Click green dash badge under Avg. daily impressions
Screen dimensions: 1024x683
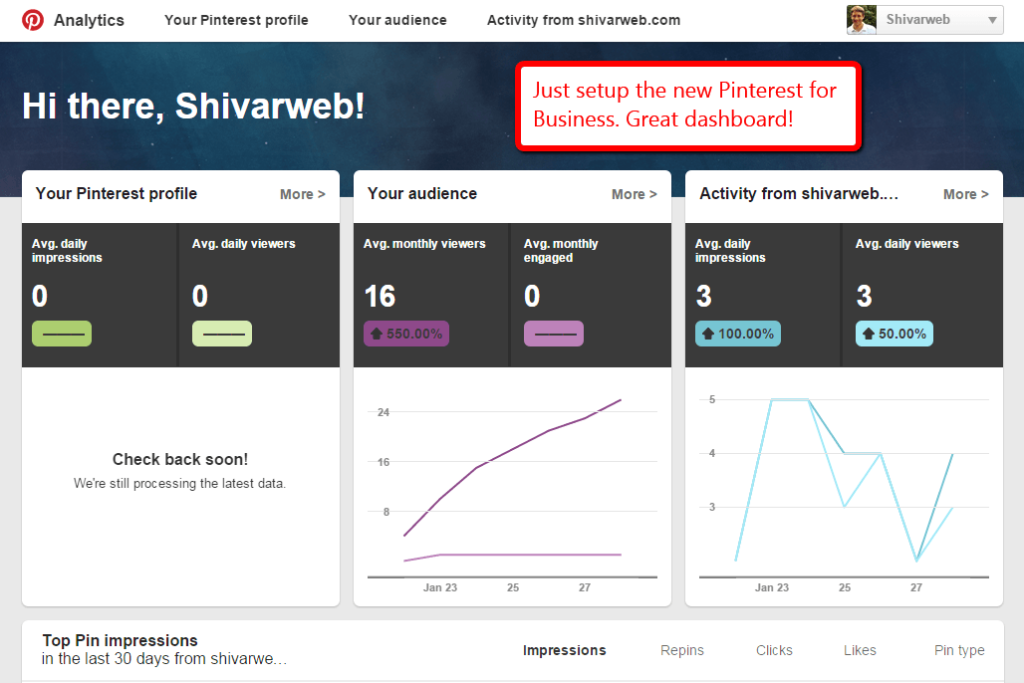tap(62, 334)
